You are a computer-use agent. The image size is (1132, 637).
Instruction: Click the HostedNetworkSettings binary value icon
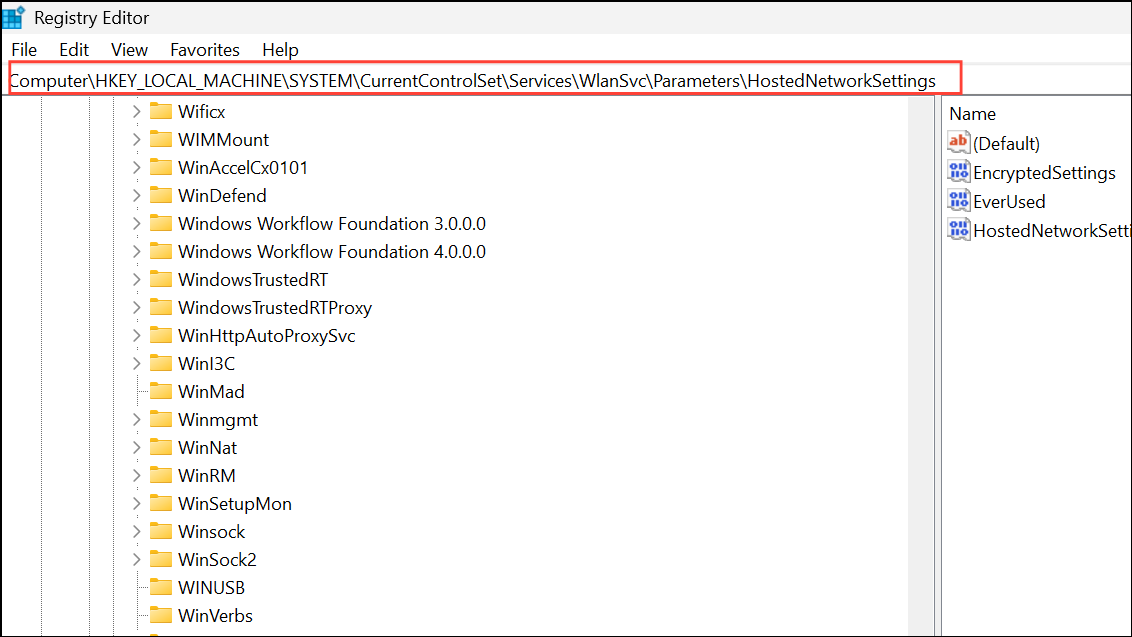[x=959, y=229]
